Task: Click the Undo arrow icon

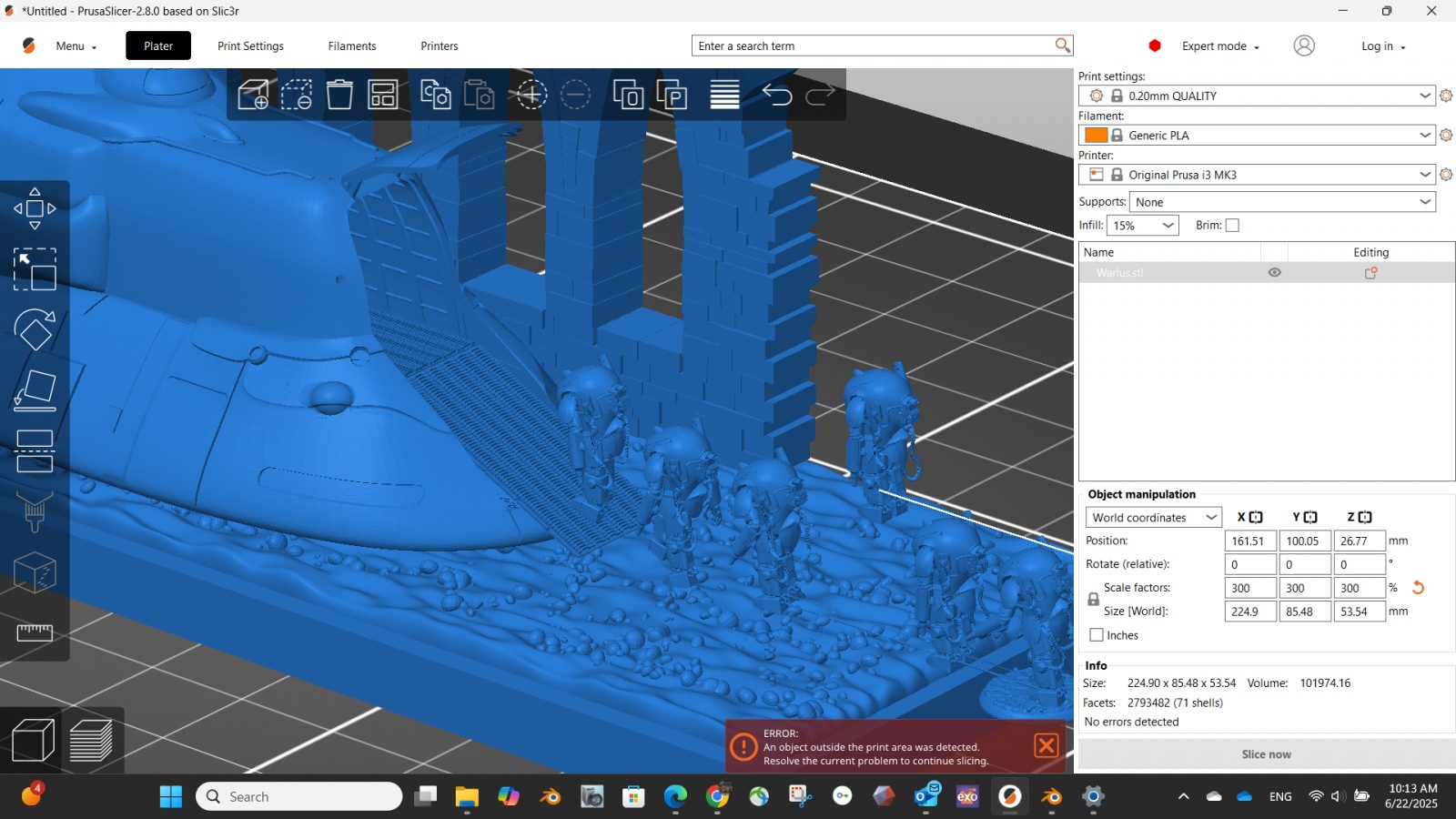Action: pos(776,95)
